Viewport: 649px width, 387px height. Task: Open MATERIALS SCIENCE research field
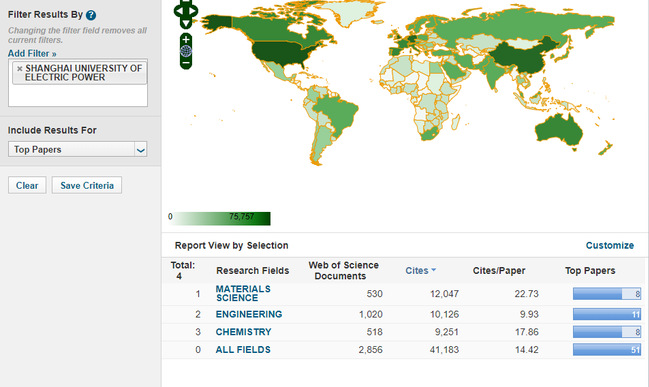(243, 293)
